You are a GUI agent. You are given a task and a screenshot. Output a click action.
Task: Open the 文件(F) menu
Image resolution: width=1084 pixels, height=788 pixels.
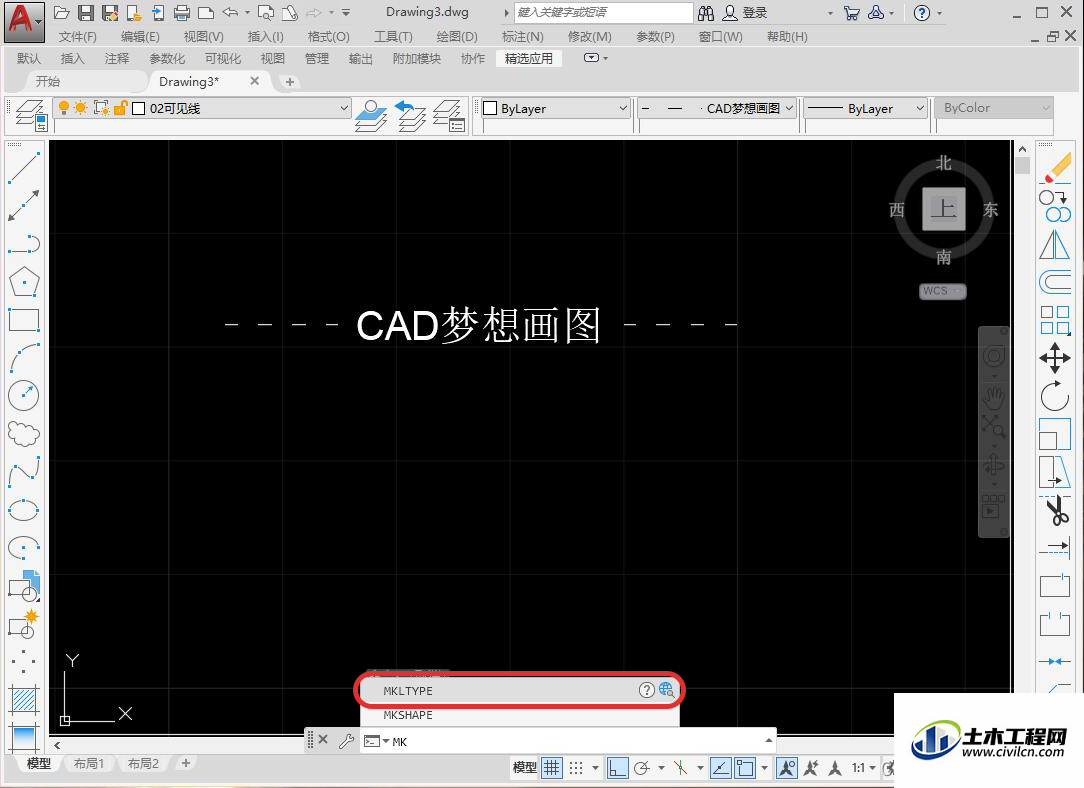77,37
